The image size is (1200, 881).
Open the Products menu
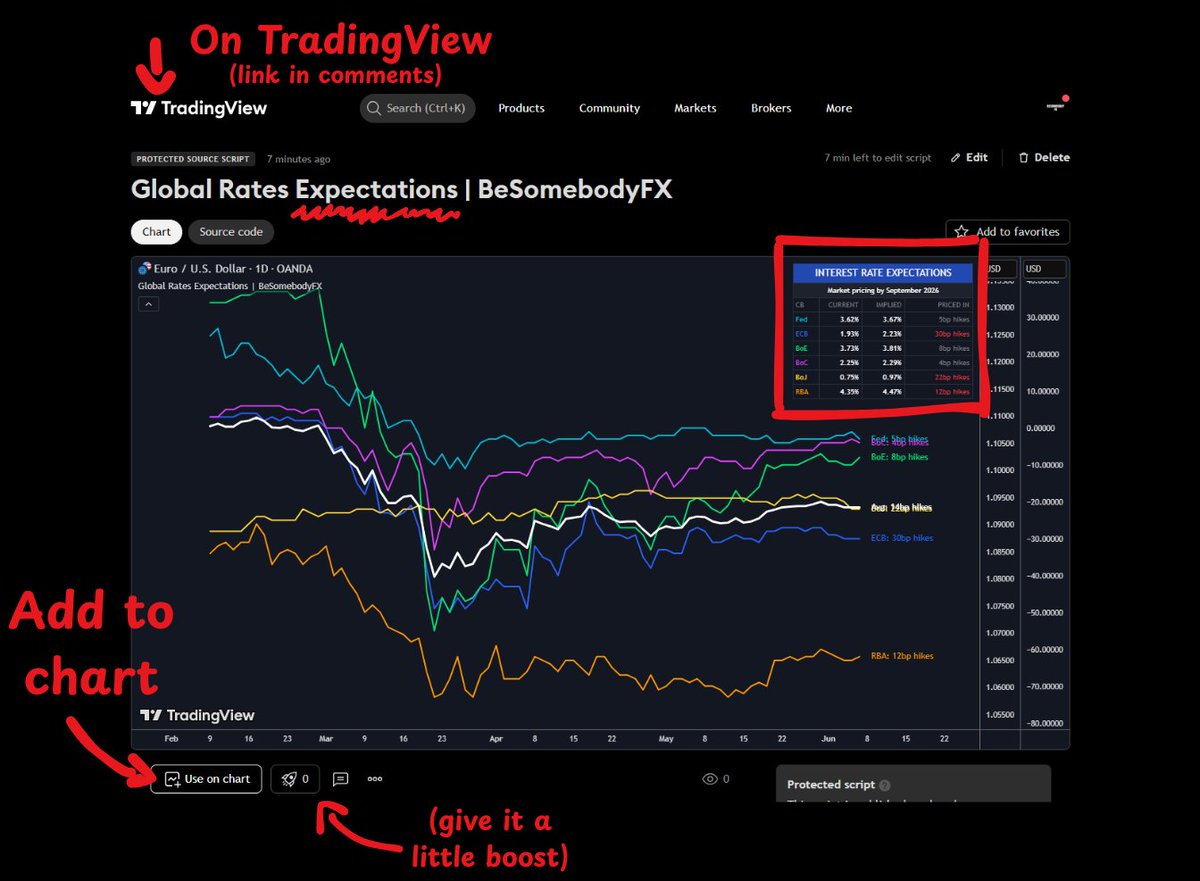(521, 108)
